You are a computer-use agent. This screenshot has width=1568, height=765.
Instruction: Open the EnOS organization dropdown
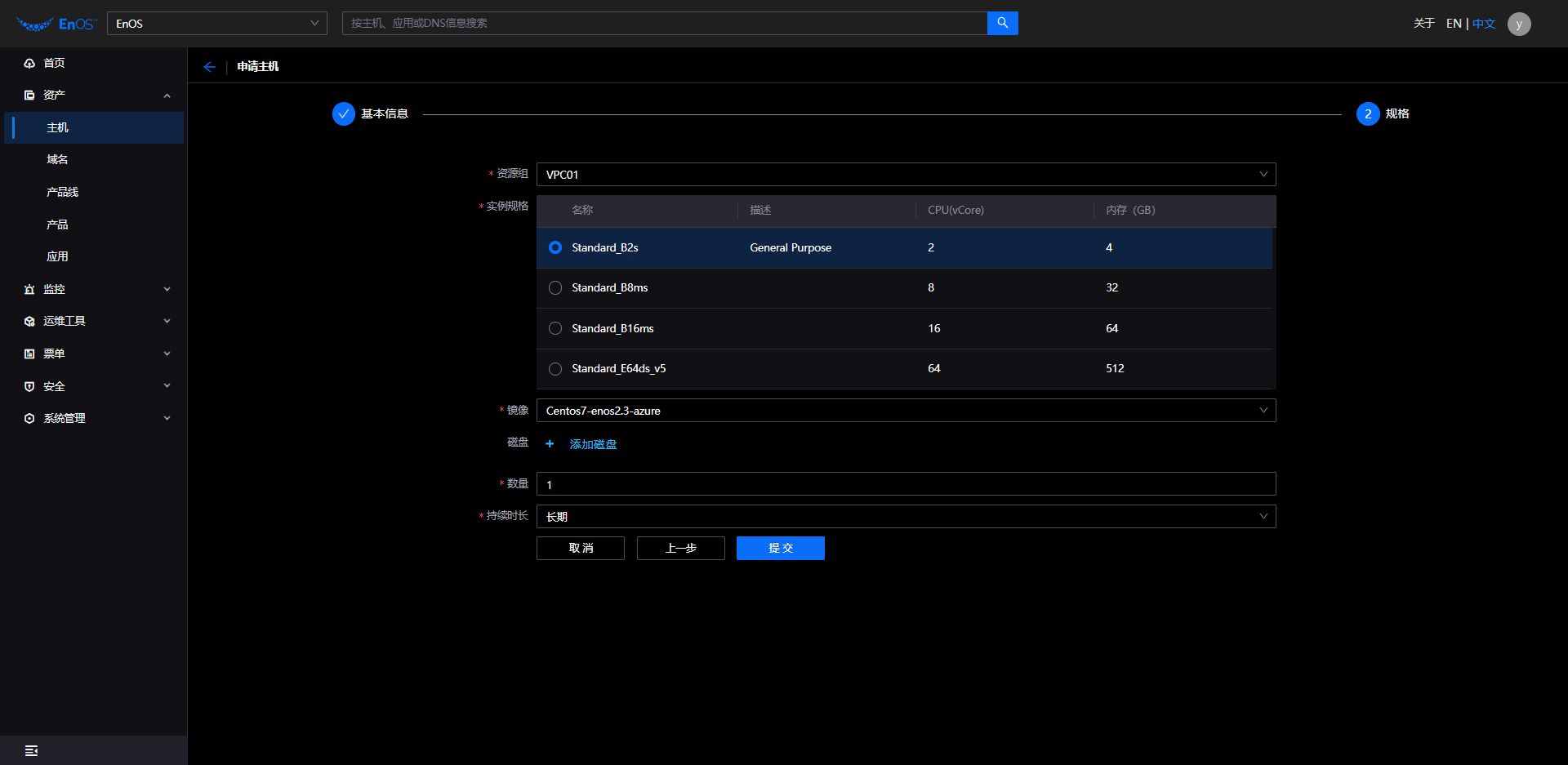217,24
